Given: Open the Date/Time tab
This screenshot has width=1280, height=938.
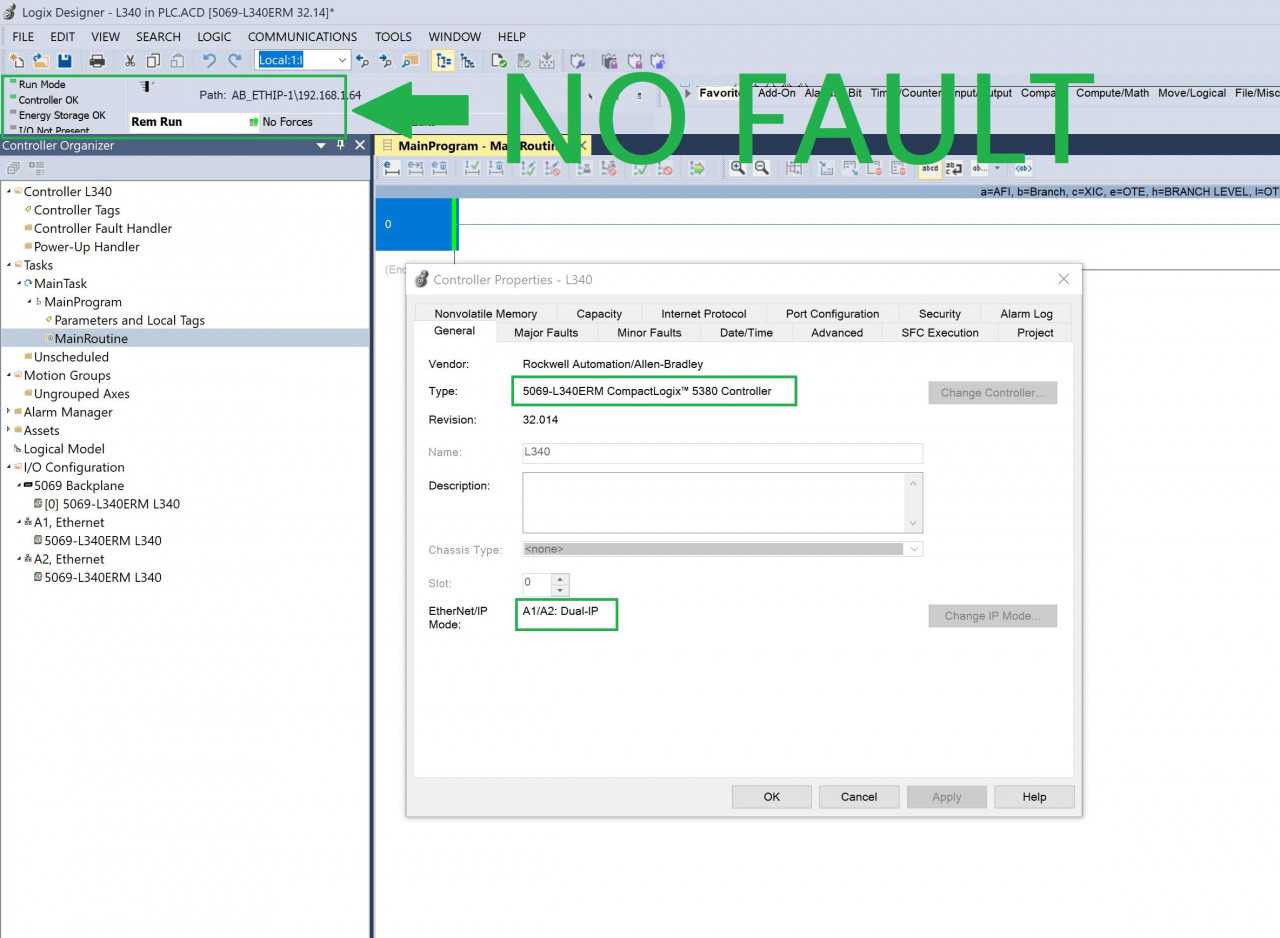Looking at the screenshot, I should pyautogui.click(x=746, y=333).
